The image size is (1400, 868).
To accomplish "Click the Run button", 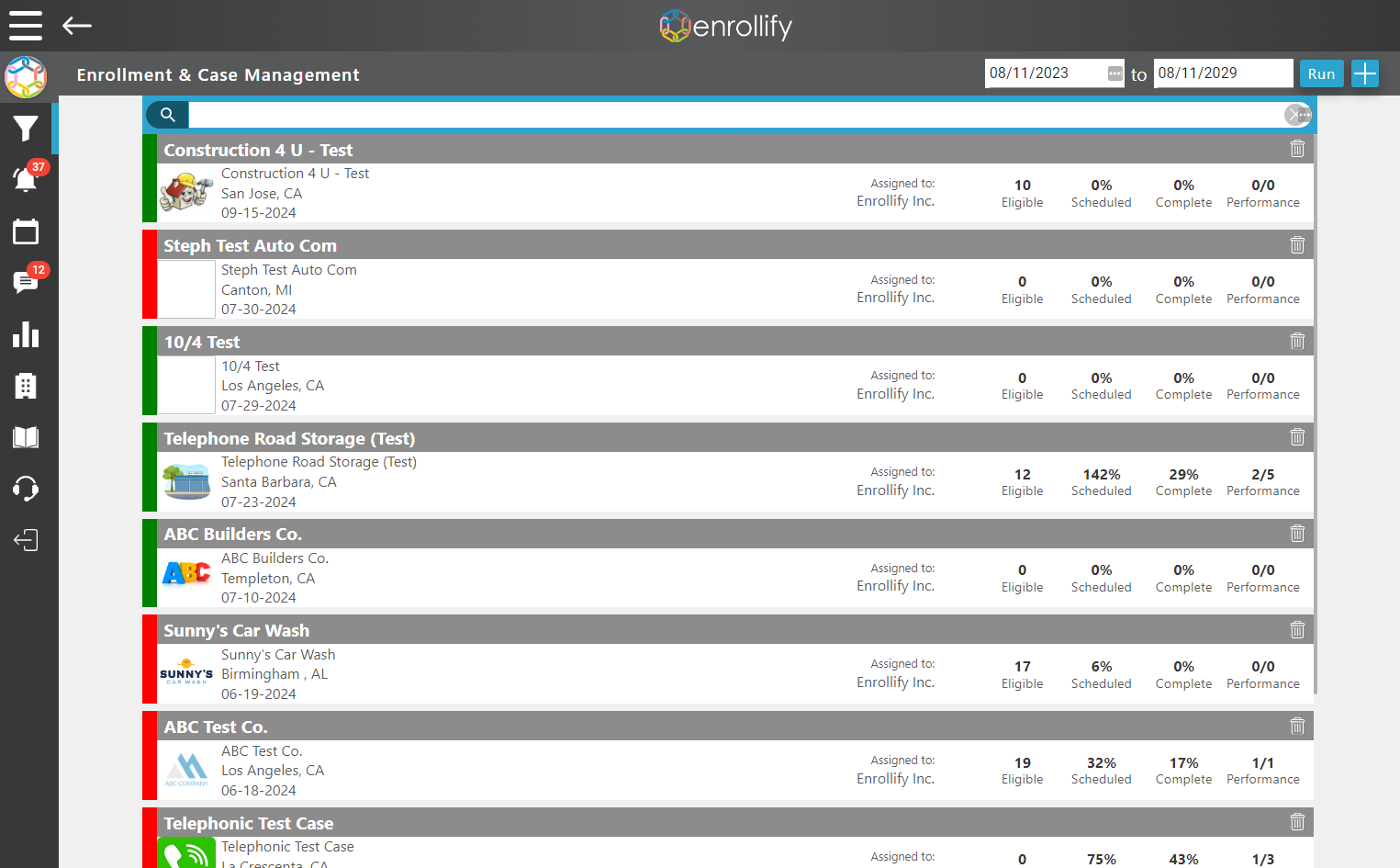I will click(x=1321, y=73).
